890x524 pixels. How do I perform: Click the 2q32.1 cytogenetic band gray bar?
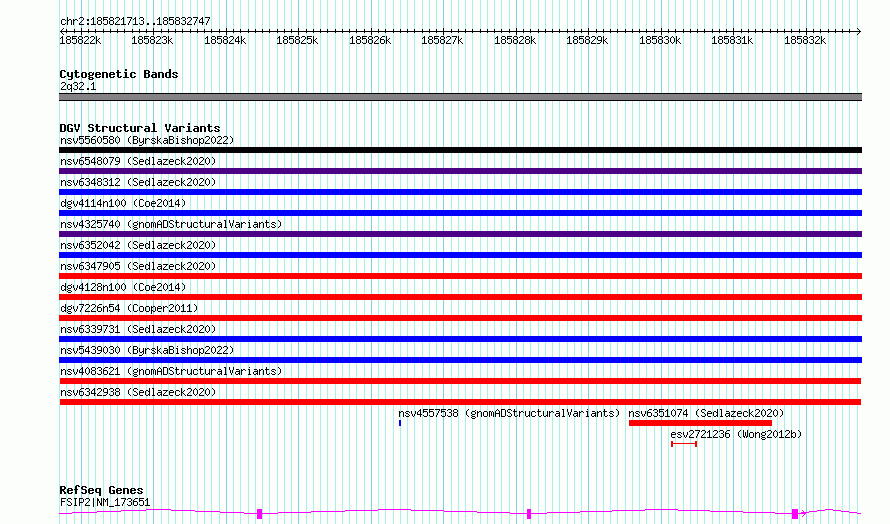click(460, 97)
